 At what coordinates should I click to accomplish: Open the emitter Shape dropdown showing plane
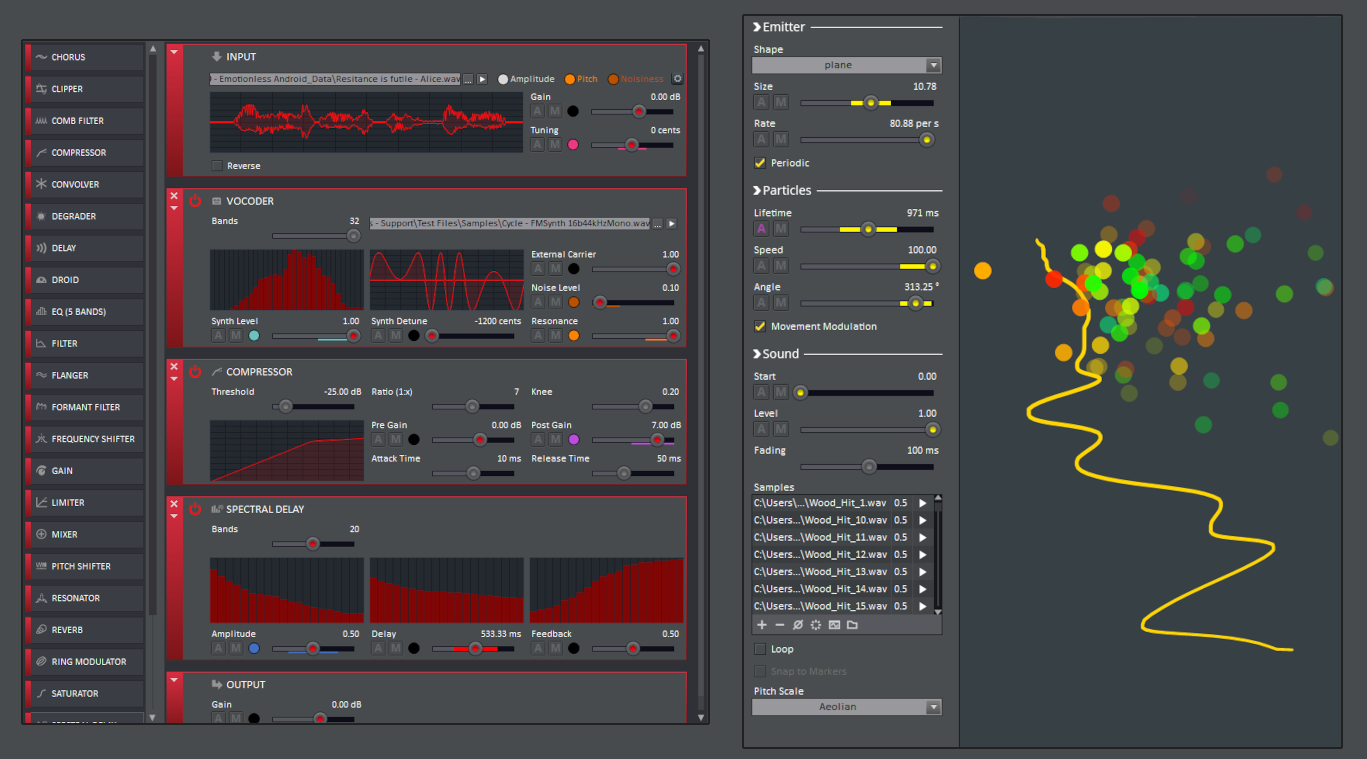(x=846, y=65)
